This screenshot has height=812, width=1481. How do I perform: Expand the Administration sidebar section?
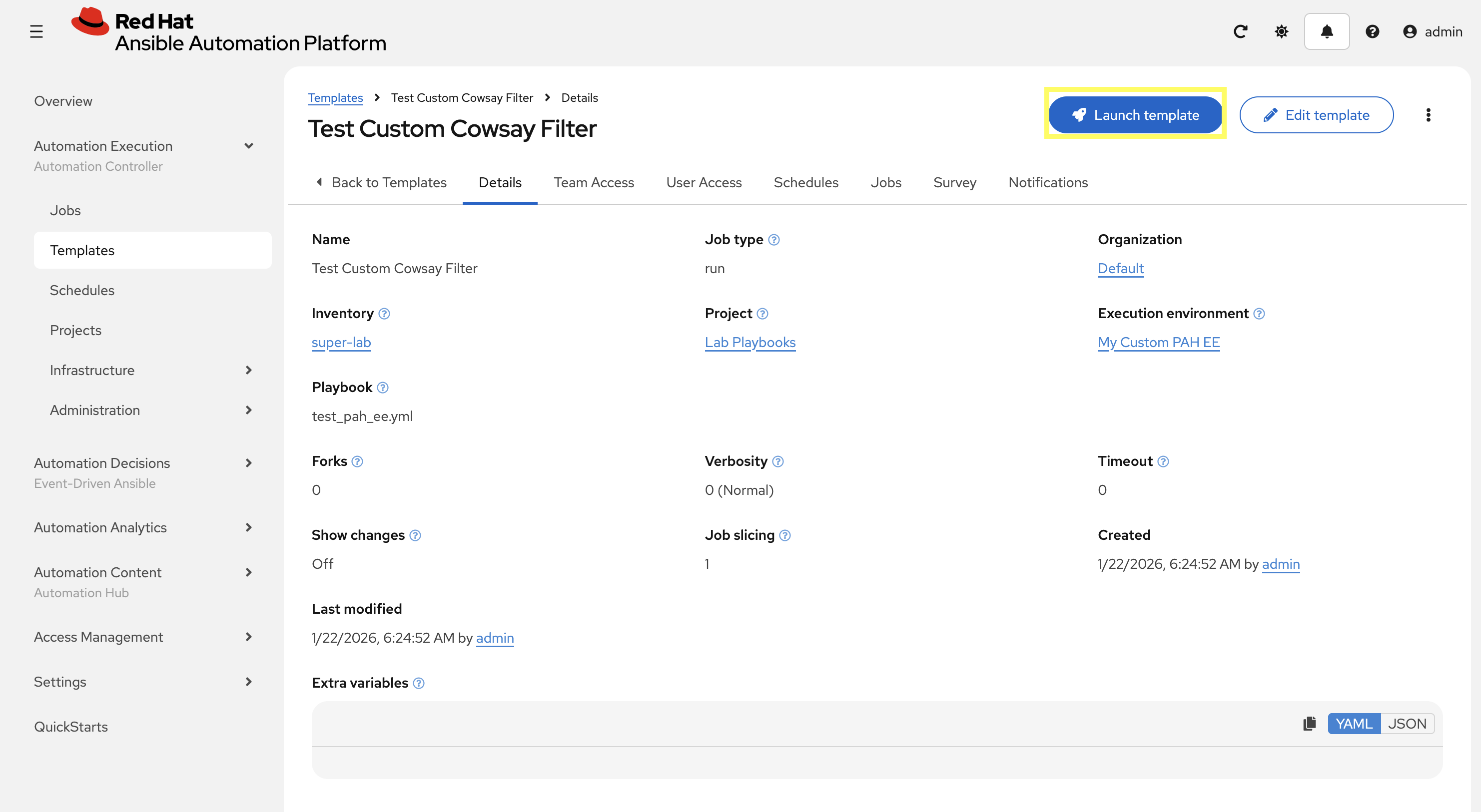pos(248,409)
